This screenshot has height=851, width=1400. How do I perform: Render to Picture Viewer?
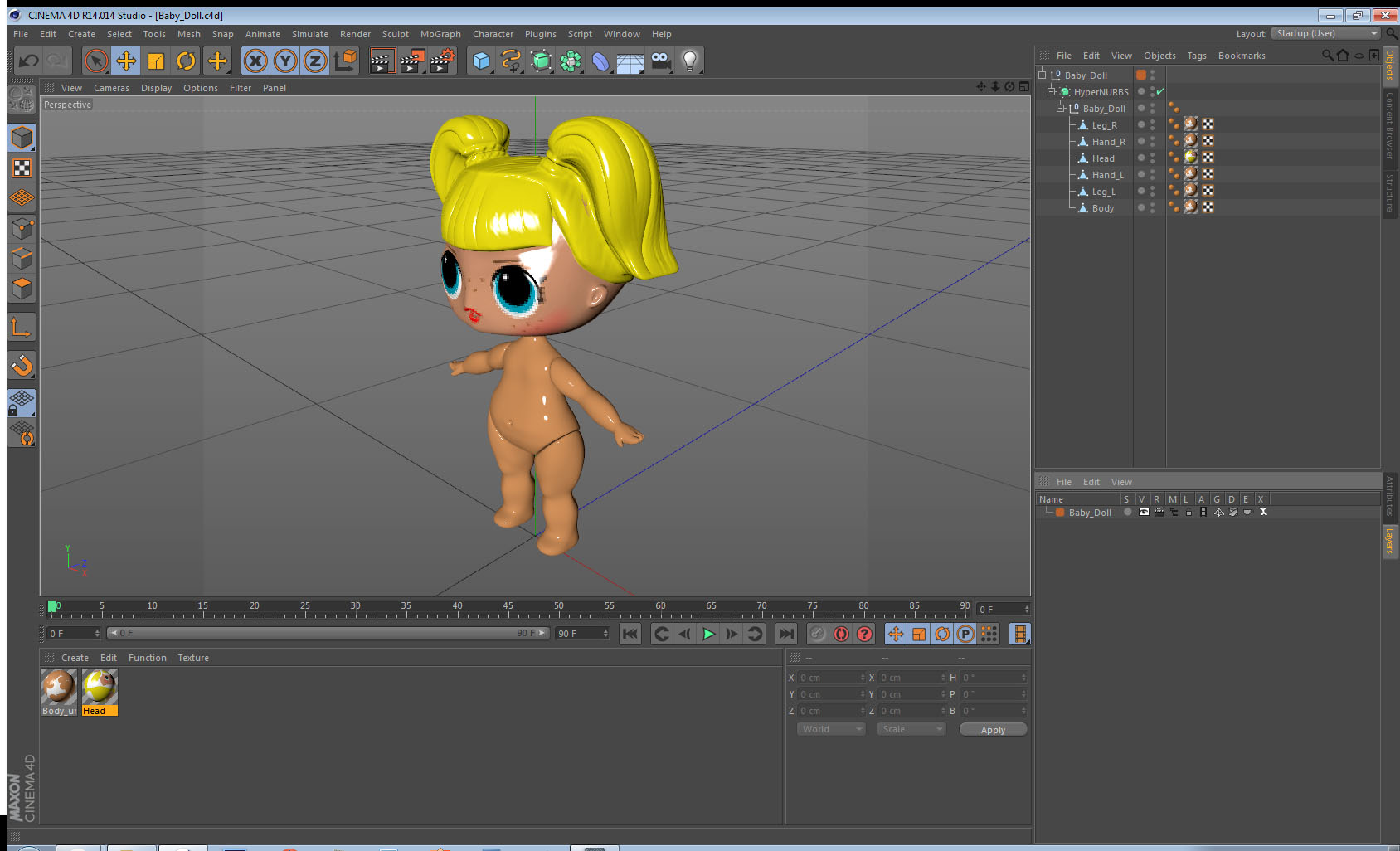click(412, 61)
